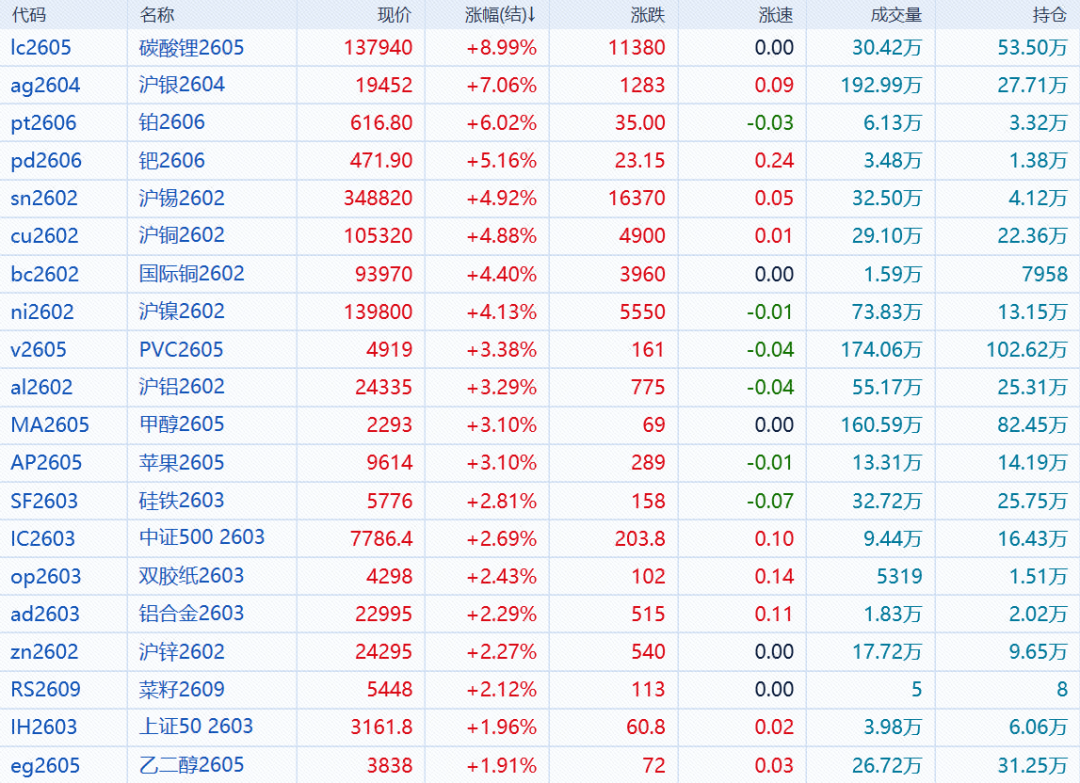Viewport: 1080px width, 783px height.
Task: Open the 国际铜2602 contract
Action: 191,274
